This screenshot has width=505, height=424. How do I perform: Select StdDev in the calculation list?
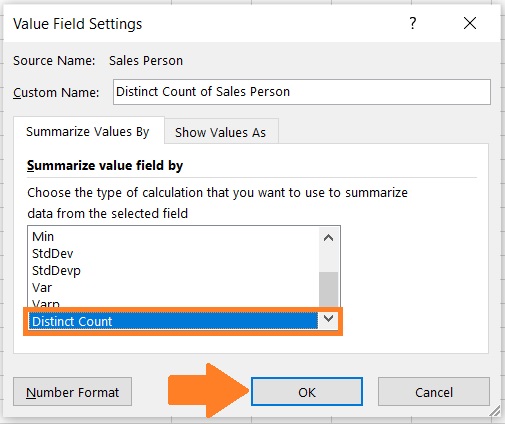coord(173,253)
